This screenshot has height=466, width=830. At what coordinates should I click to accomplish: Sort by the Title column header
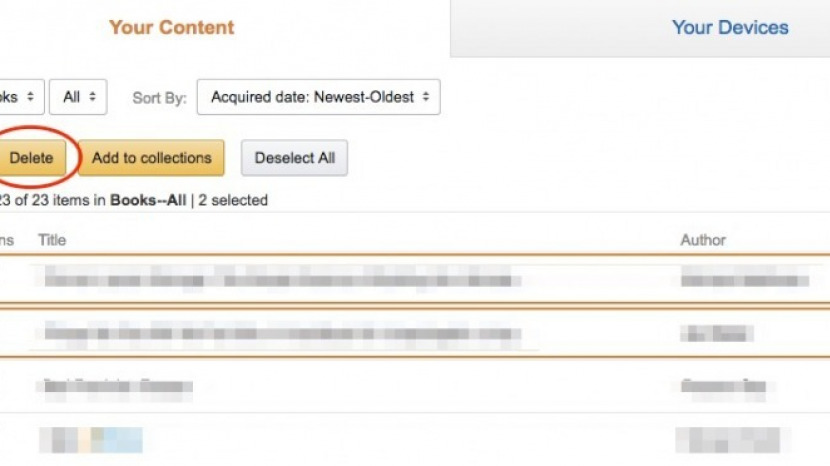point(52,240)
